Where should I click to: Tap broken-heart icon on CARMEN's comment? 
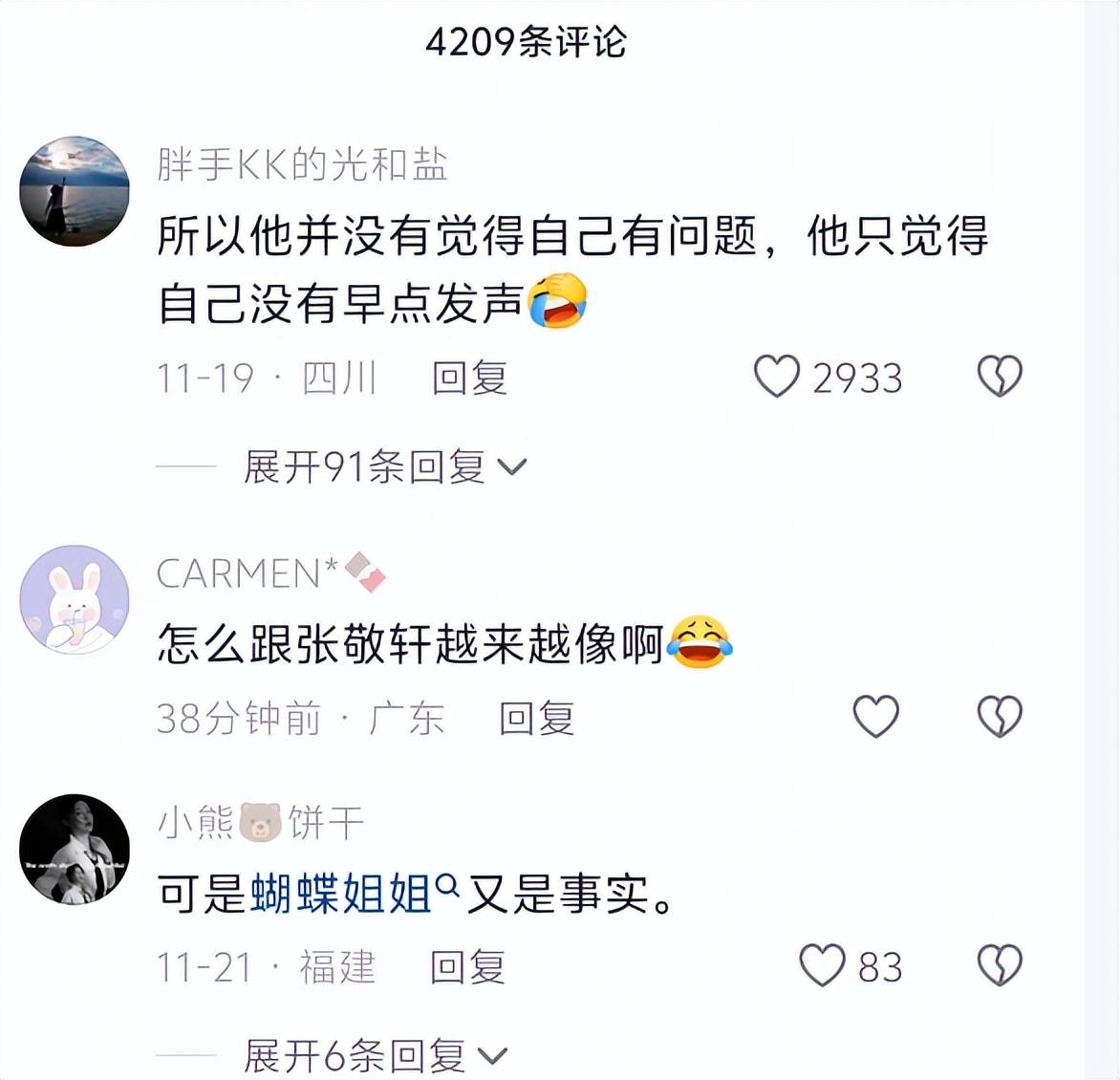1000,717
